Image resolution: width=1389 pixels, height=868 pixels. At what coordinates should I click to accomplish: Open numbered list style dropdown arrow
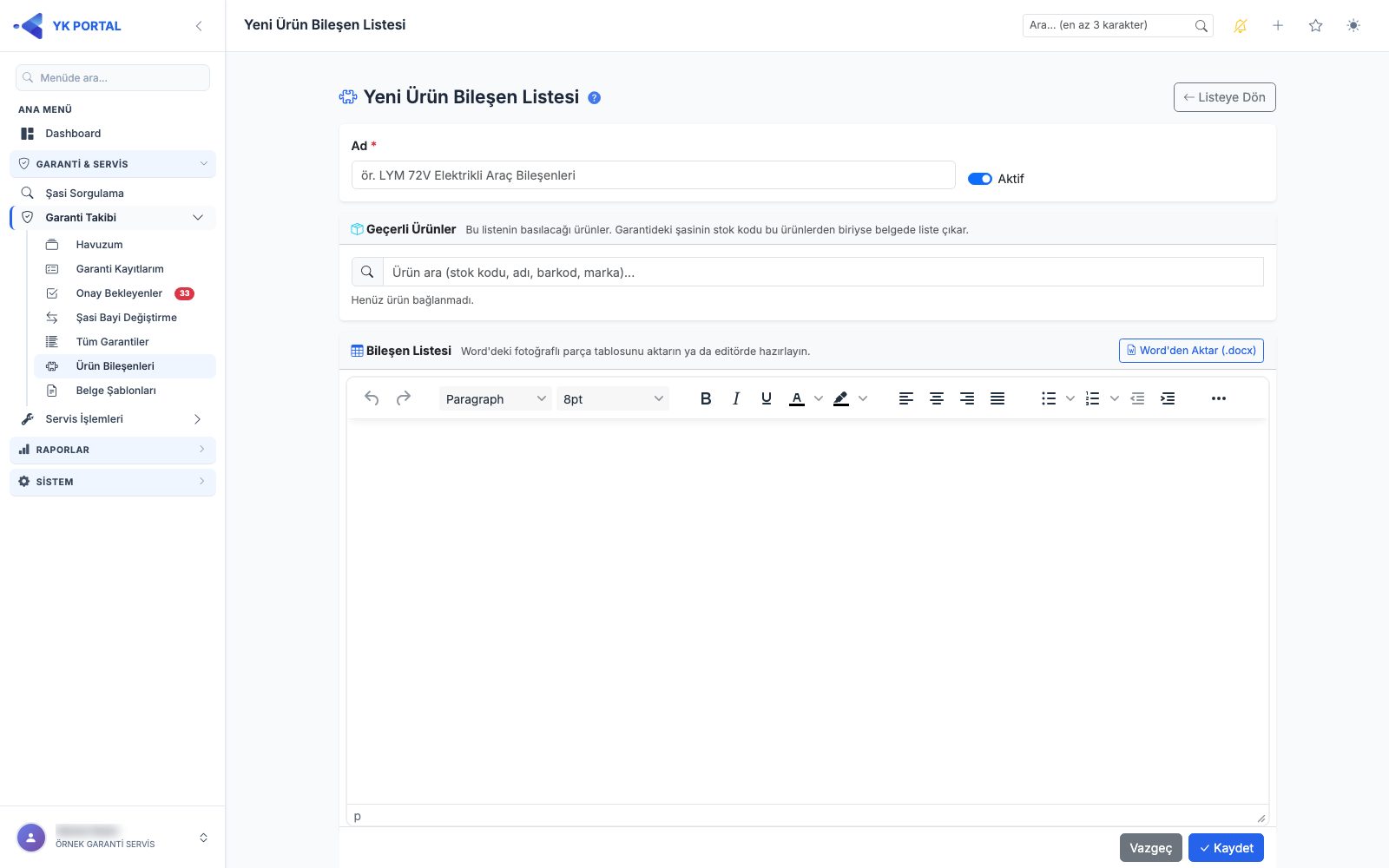(1115, 398)
